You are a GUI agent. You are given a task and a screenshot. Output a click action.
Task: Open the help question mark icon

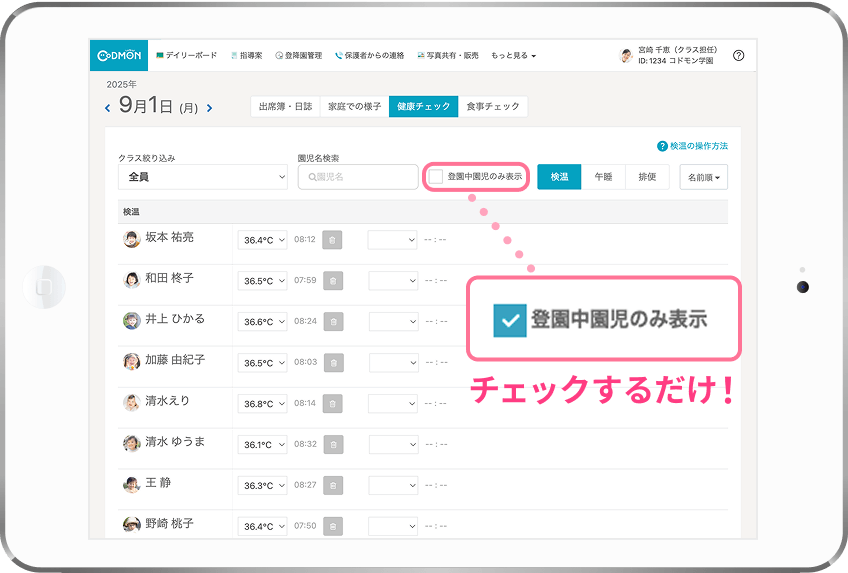coord(738,56)
